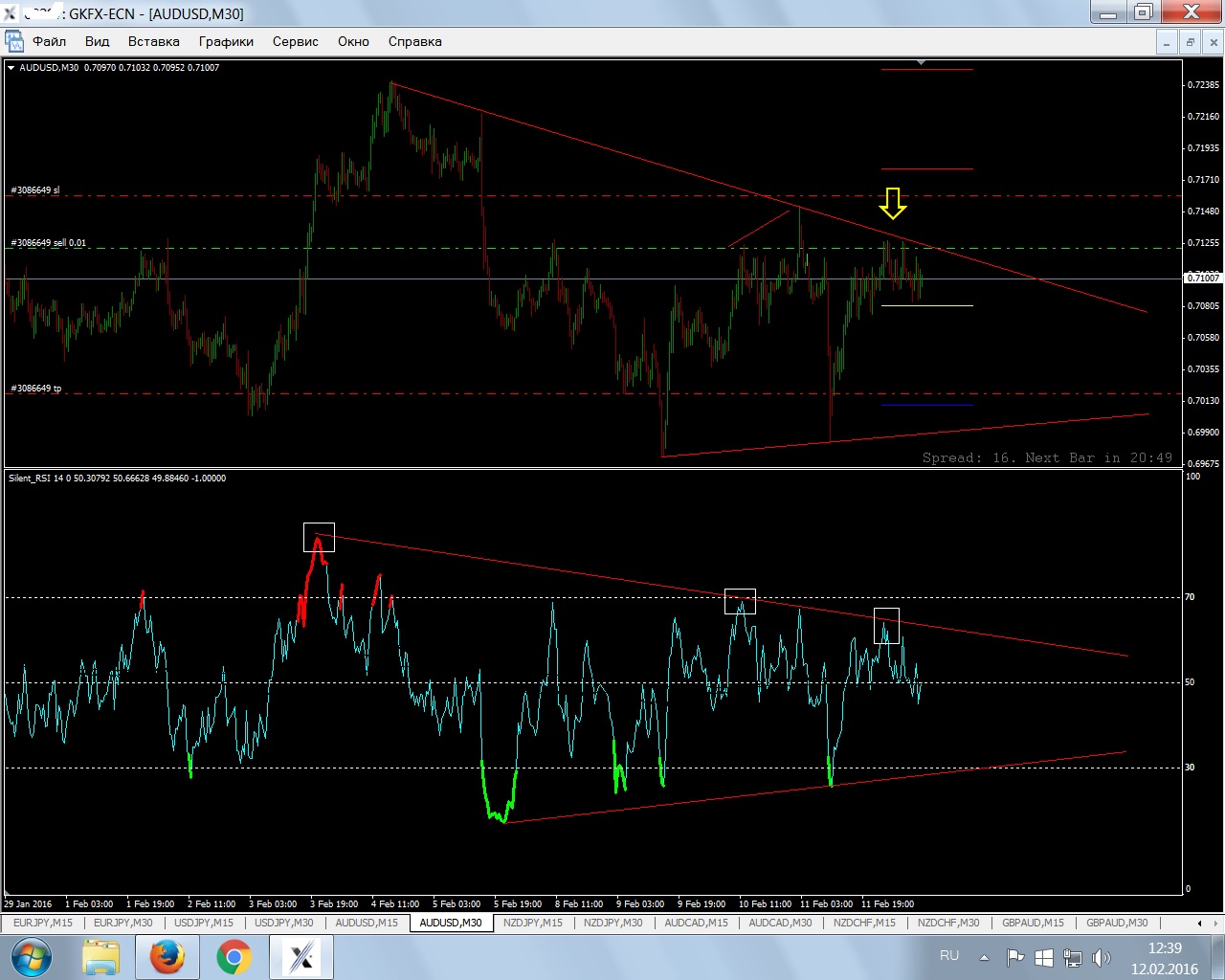Screen dimensions: 1225x980
Task: Open the Windows Start button
Action: (x=31, y=957)
